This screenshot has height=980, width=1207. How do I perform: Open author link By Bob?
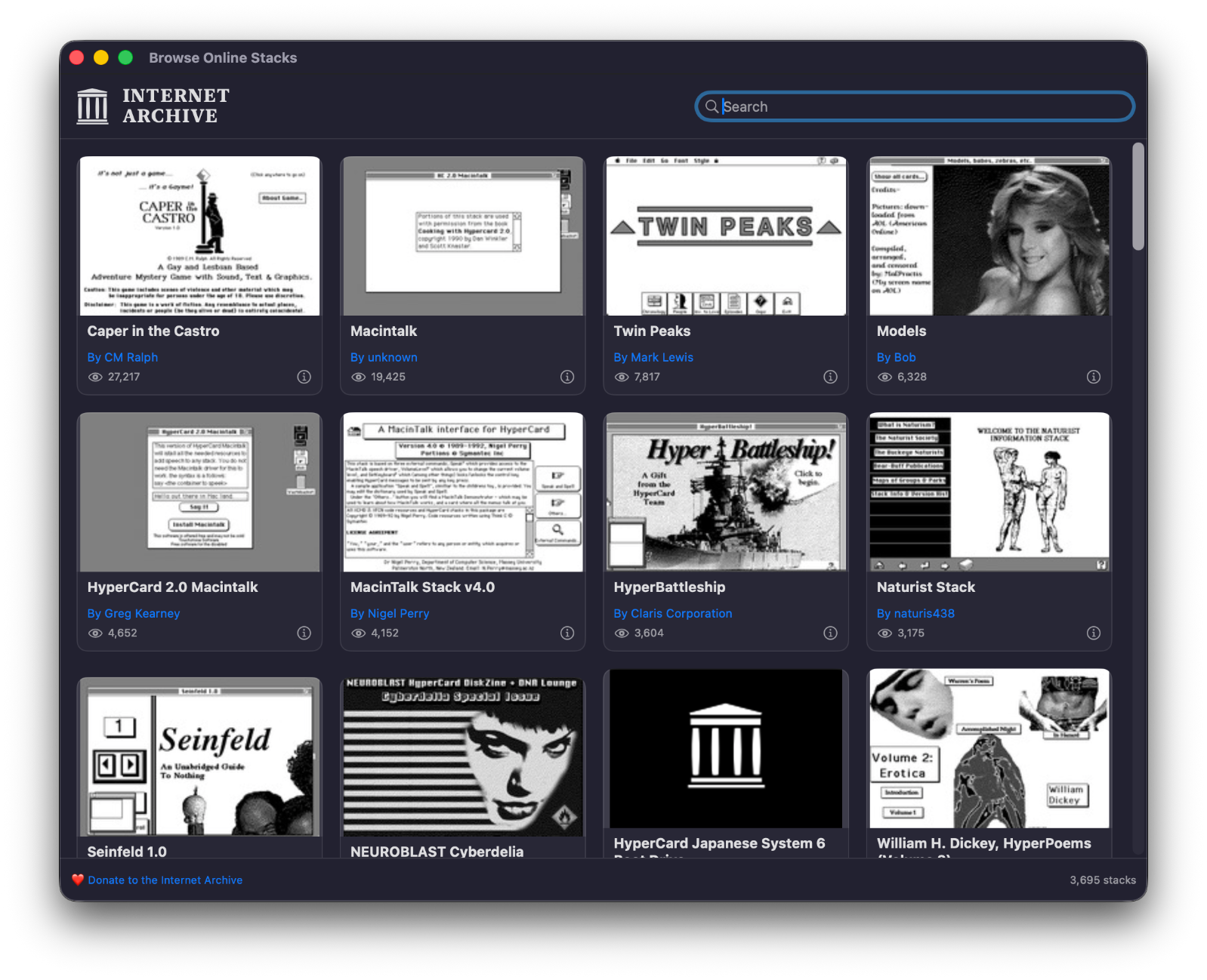pyautogui.click(x=896, y=357)
